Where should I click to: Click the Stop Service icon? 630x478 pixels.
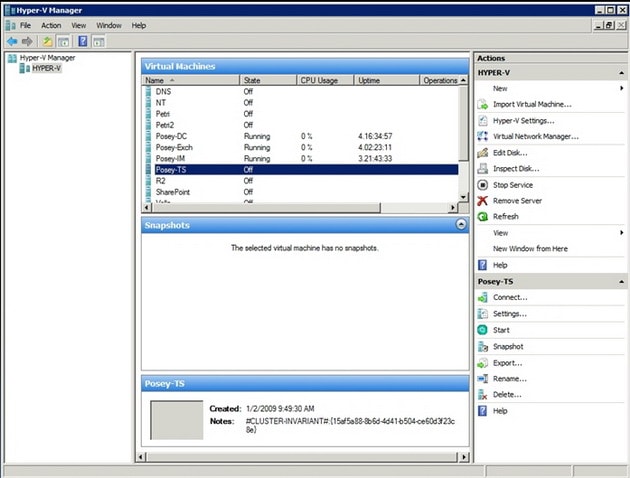click(x=483, y=185)
